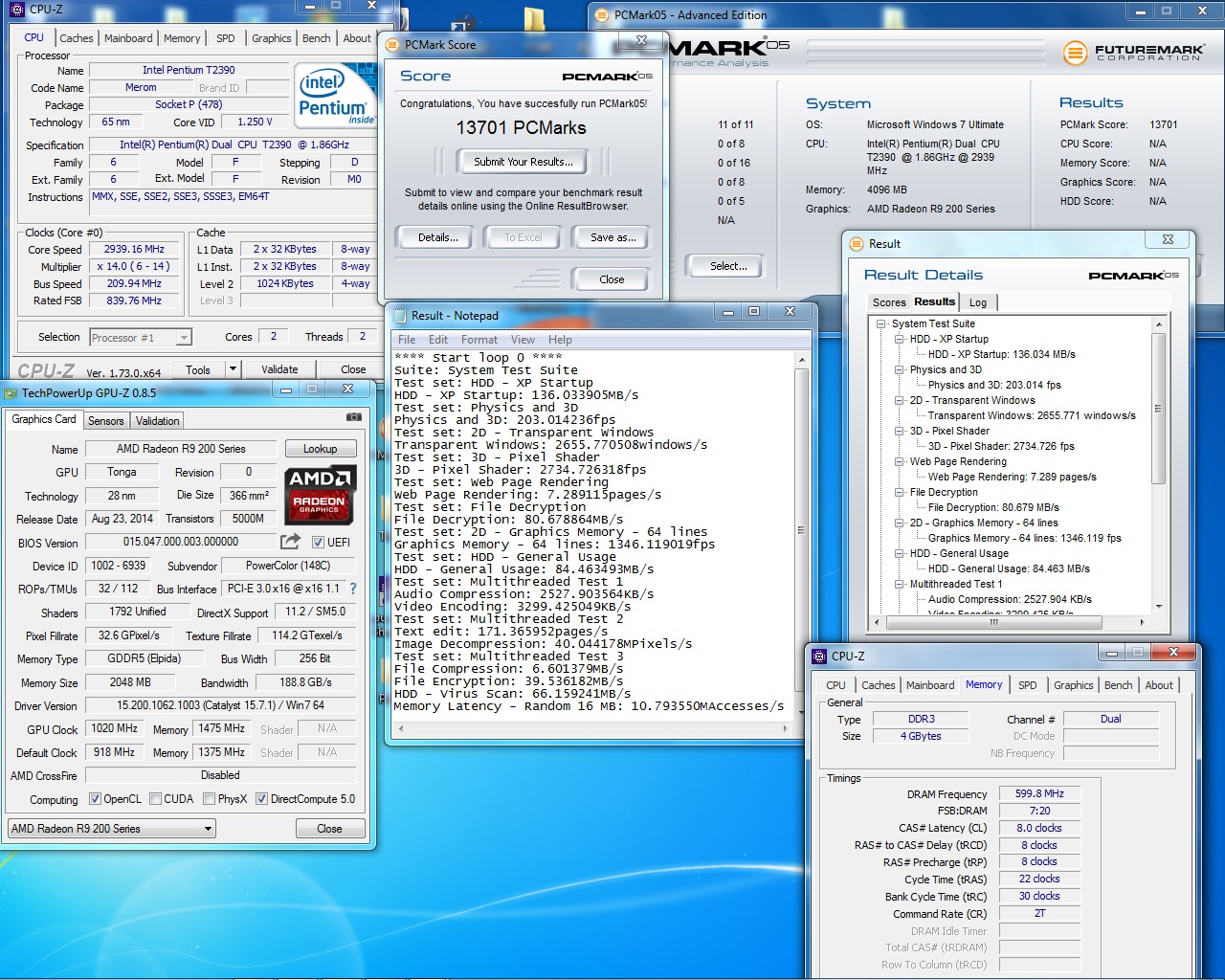
Task: Click Close button in PCMark Score dialog
Action: point(612,279)
